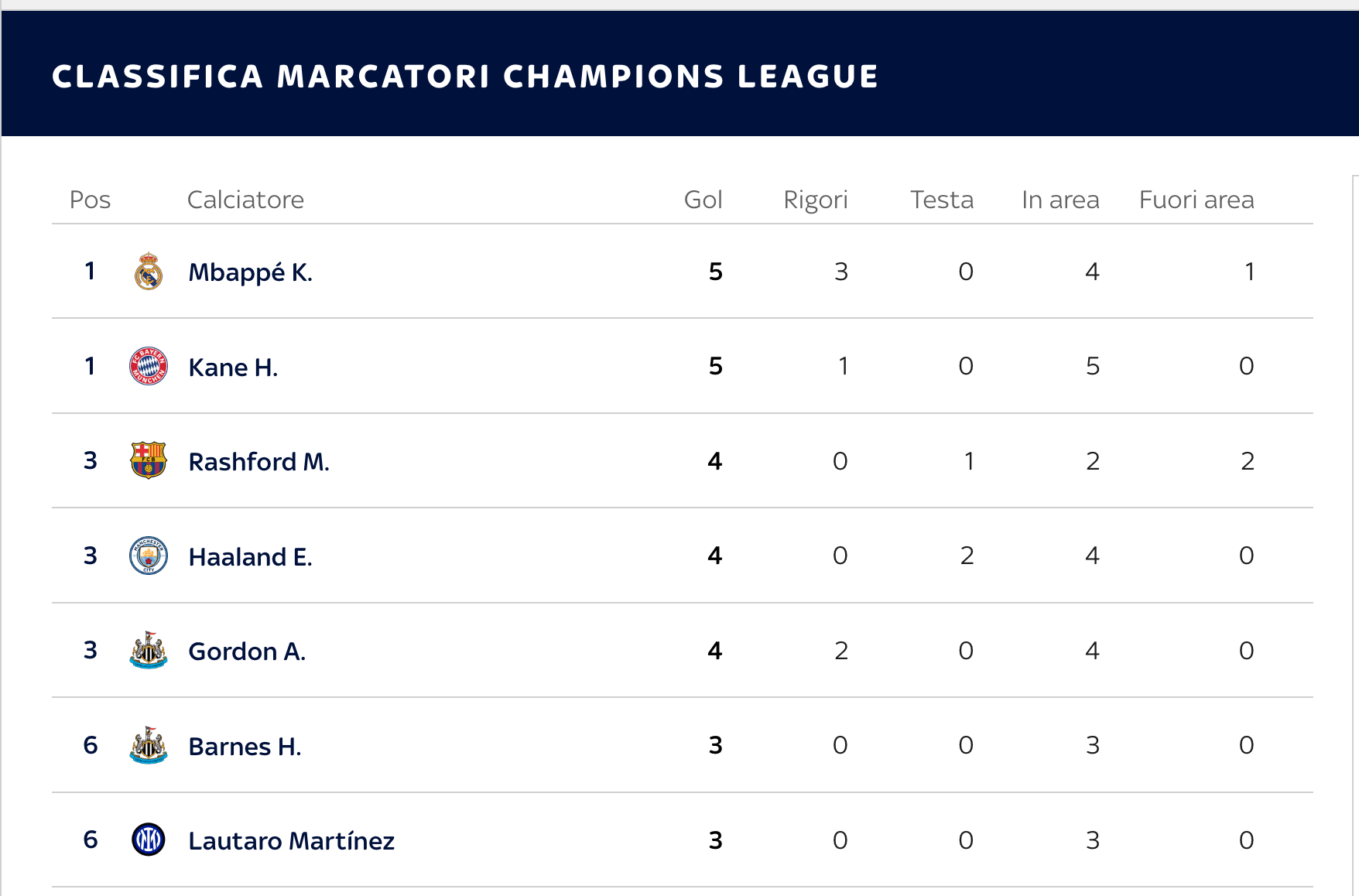Click Lautaro Martínez player name
The width and height of the screenshot is (1359, 896).
coord(291,841)
